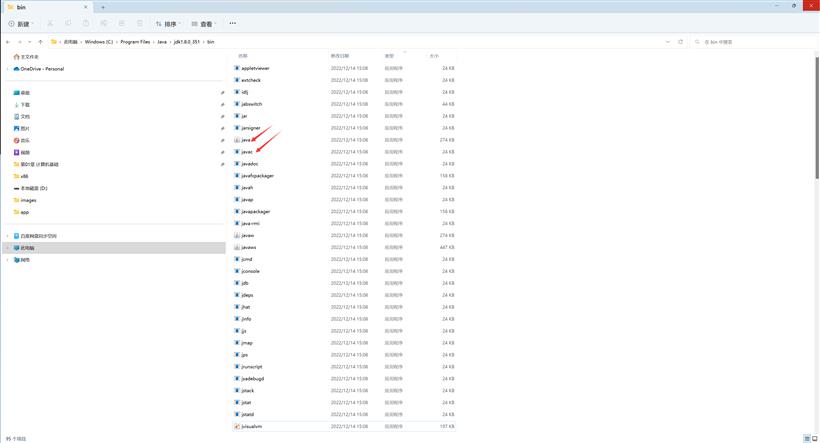The width and height of the screenshot is (820, 443).
Task: Expand the Baidu Netdisk sync node
Action: [x=7, y=236]
